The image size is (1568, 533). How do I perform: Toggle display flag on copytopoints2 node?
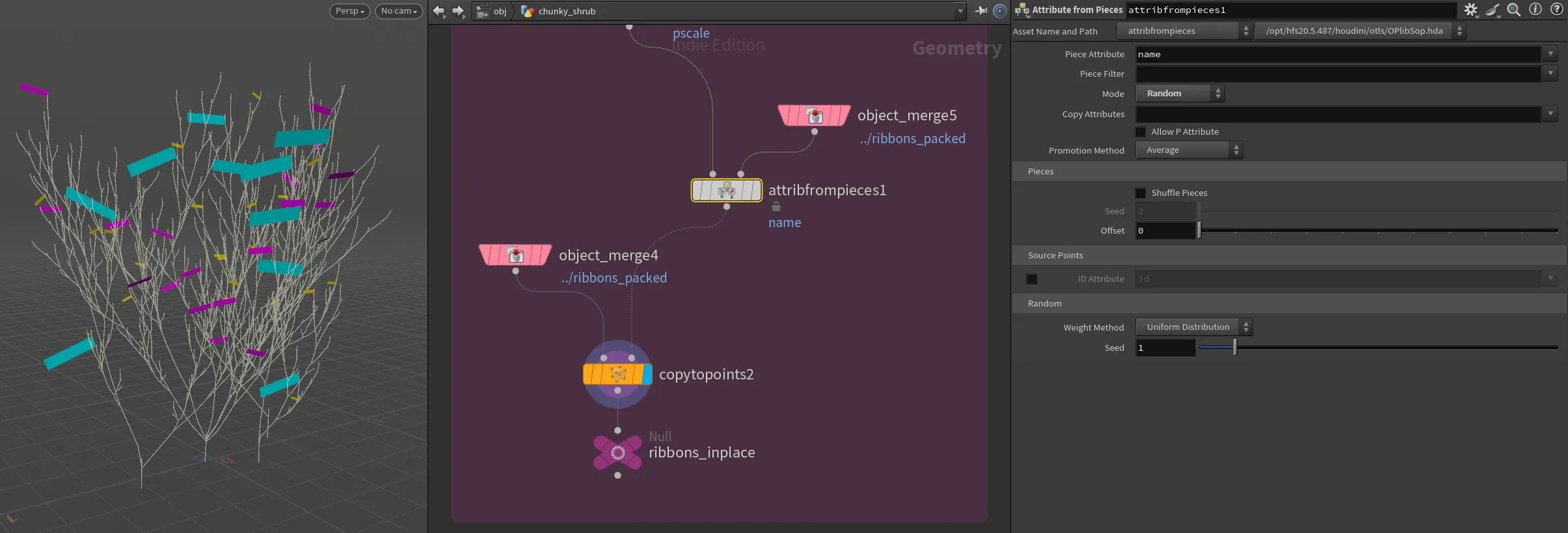647,374
